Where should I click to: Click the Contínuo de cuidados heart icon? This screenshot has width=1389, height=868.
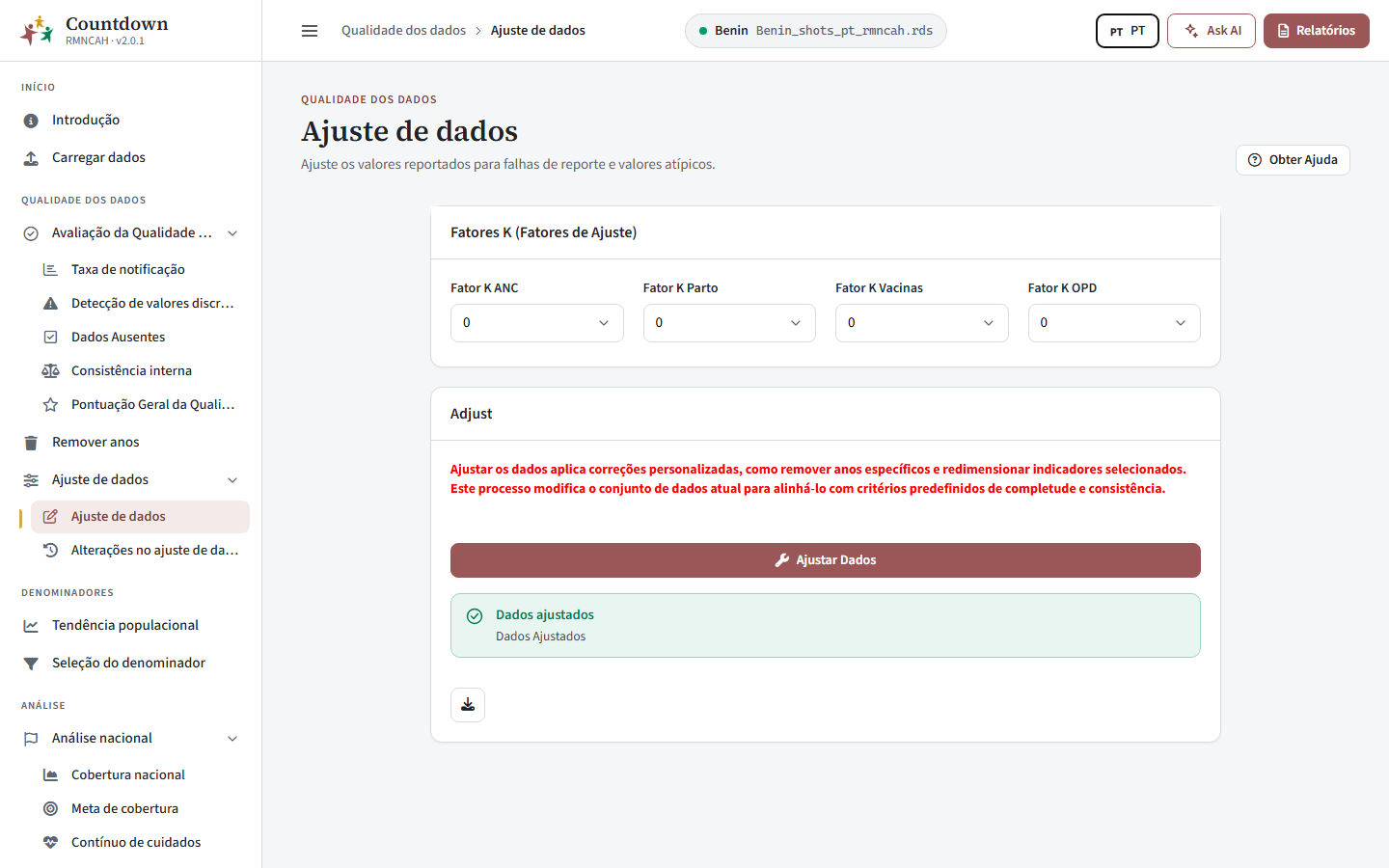pos(50,843)
